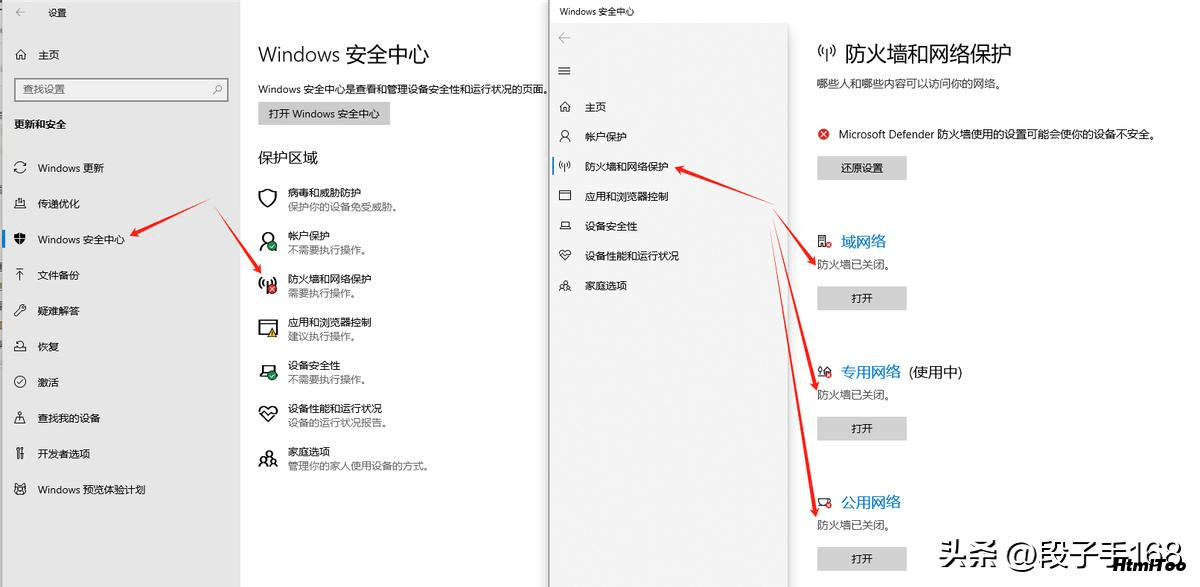1200x587 pixels.
Task: Click red error icon beside Microsoft Defender warning
Action: (824, 134)
